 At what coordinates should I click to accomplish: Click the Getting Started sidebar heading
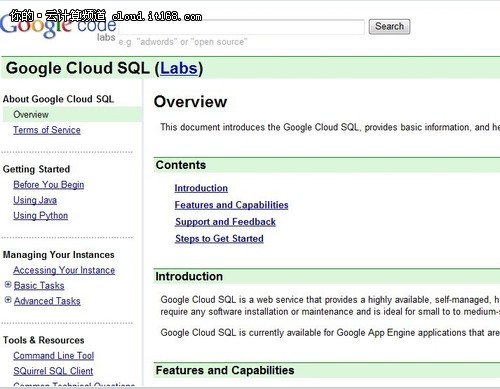[x=36, y=169]
